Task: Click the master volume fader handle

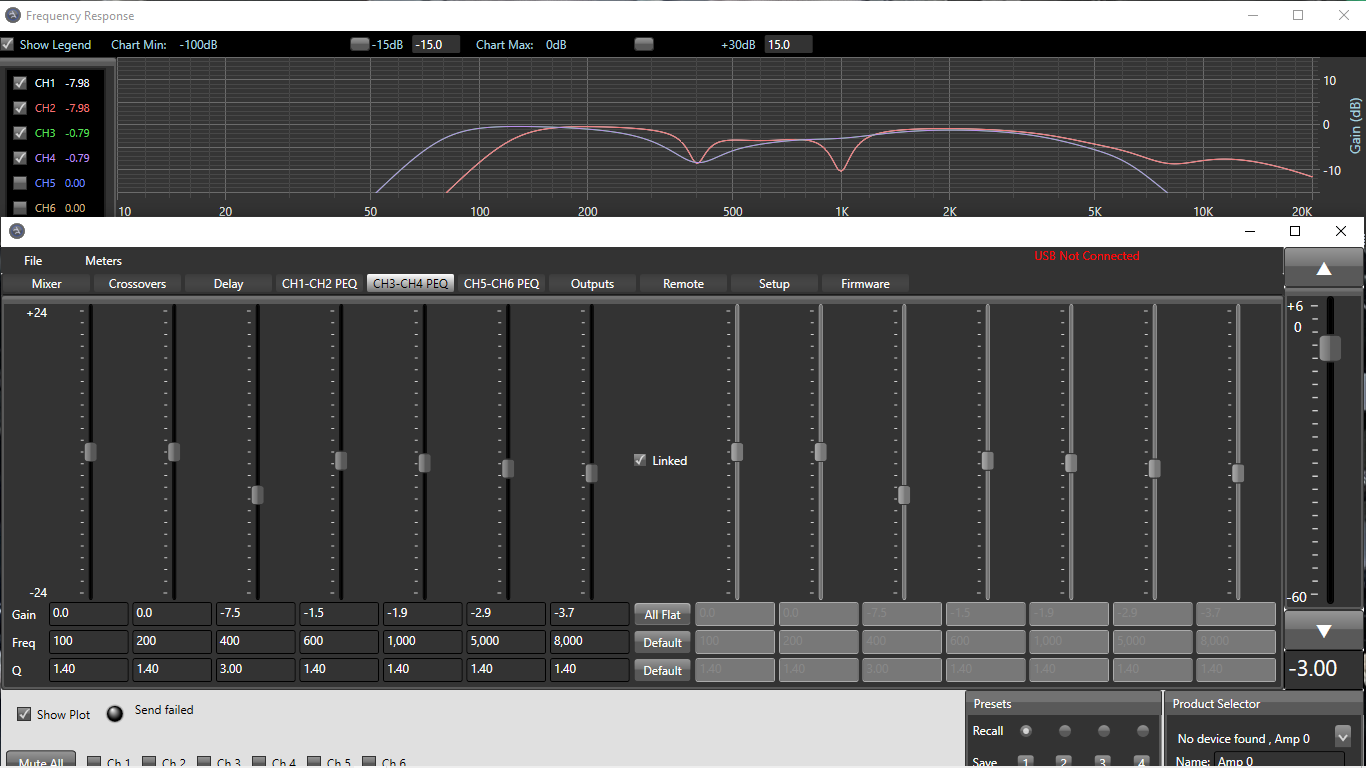Action: click(1329, 348)
